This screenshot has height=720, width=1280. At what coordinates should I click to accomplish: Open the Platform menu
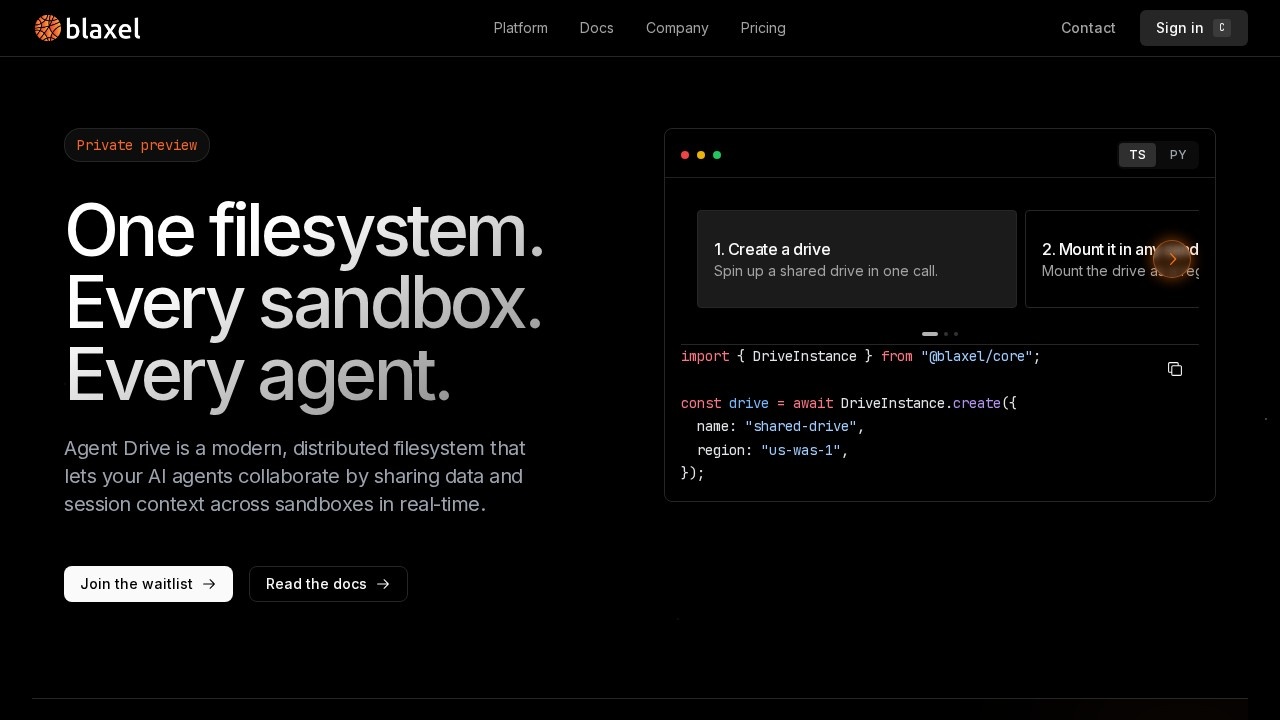coord(521,28)
